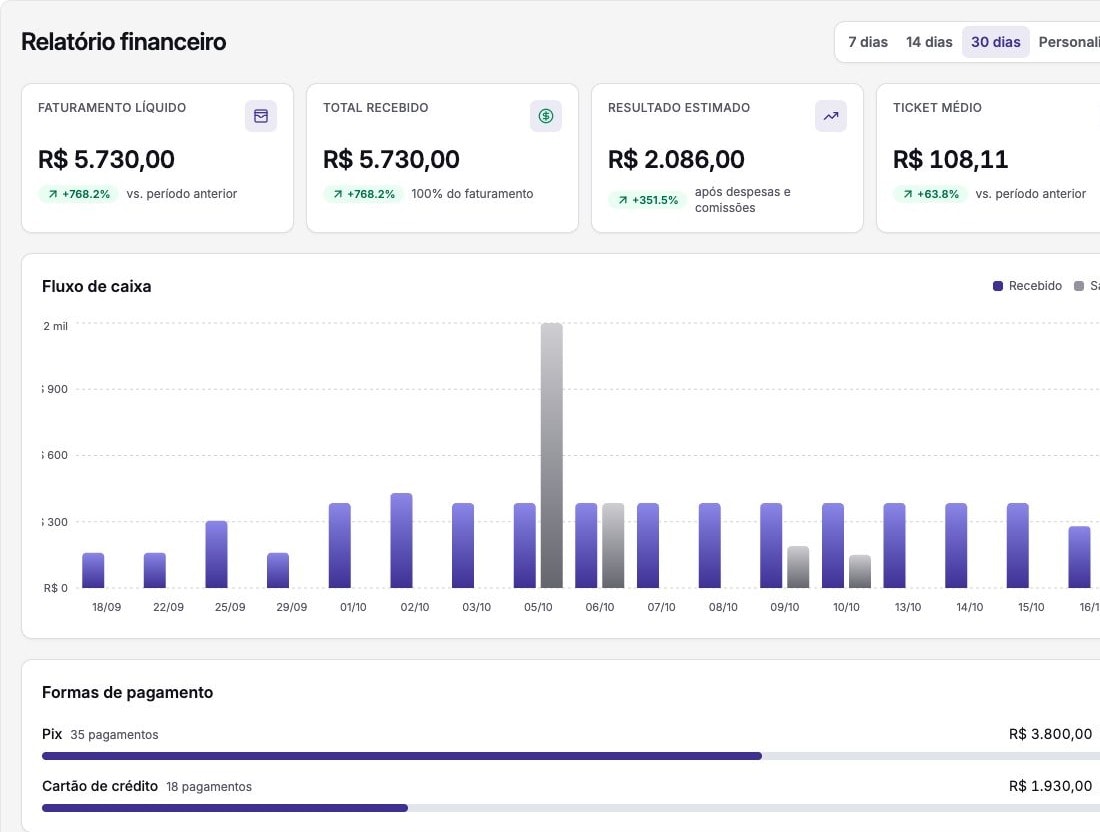Click the R$ 108,11 ticket médio value
The width and height of the screenshot is (1100, 832).
(950, 159)
